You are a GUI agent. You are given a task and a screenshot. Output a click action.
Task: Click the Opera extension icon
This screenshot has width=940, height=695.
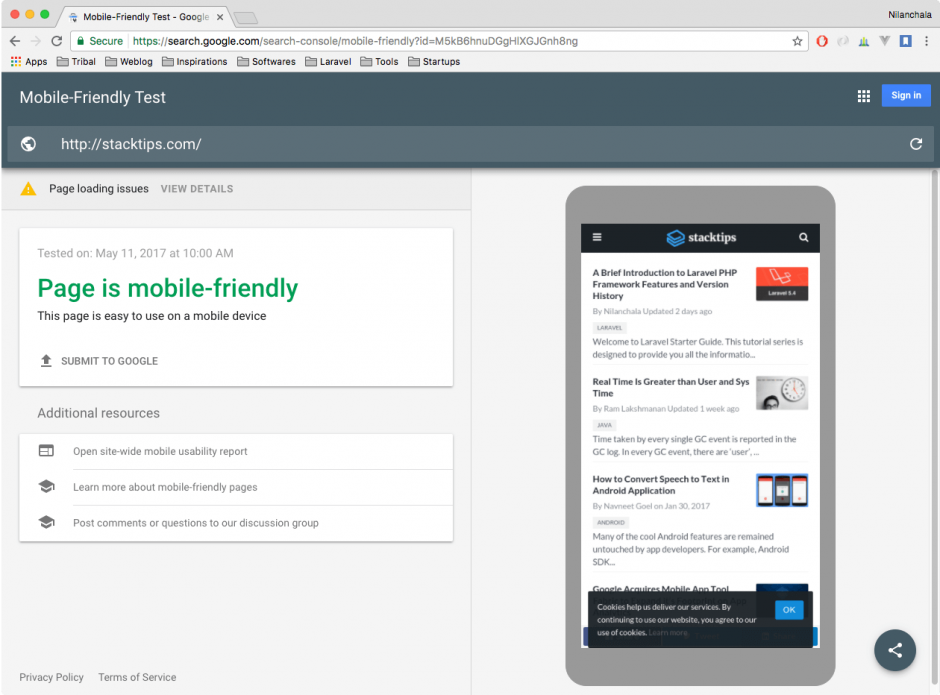click(822, 41)
